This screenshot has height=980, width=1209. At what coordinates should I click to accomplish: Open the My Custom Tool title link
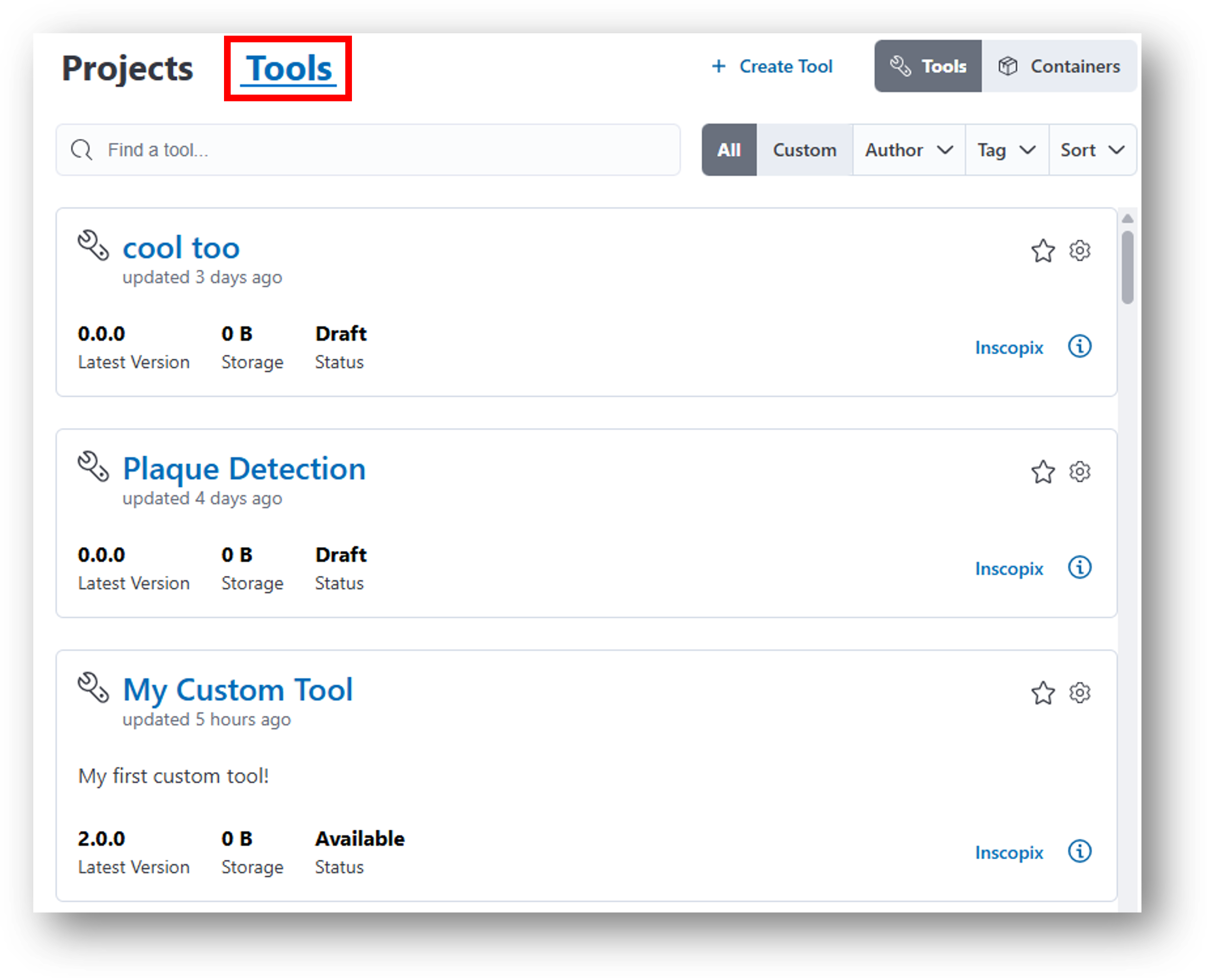point(238,690)
